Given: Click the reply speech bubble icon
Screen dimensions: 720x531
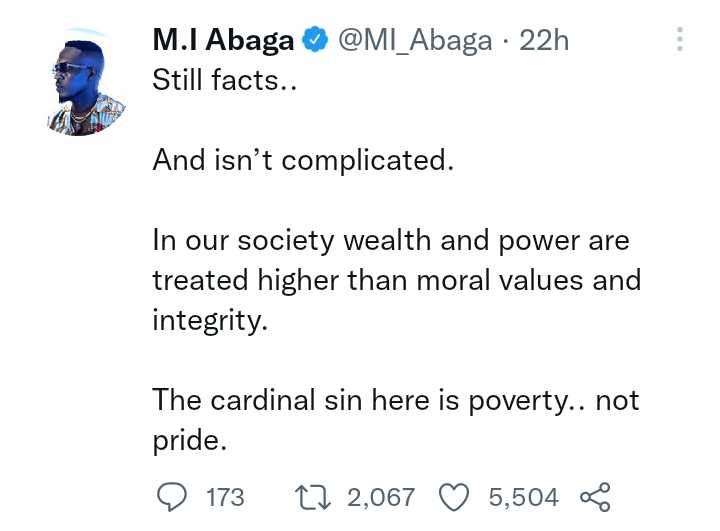Looking at the screenshot, I should coord(172,497).
